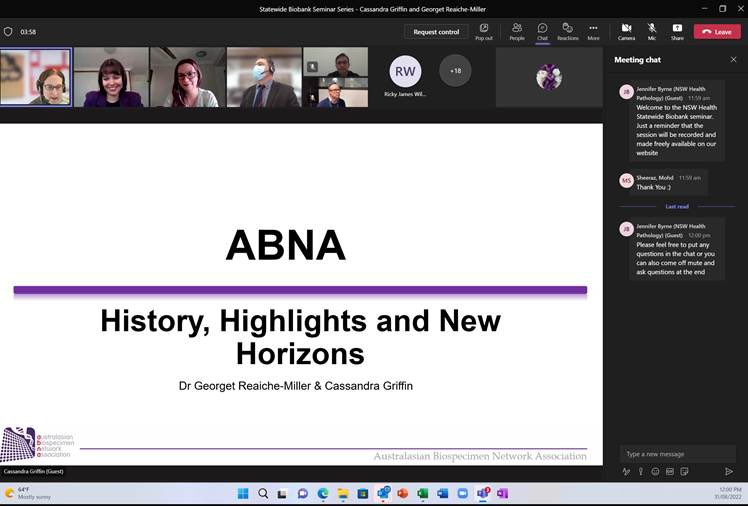748x506 pixels.
Task: Click the meeting security shield icon
Action: coord(8,31)
